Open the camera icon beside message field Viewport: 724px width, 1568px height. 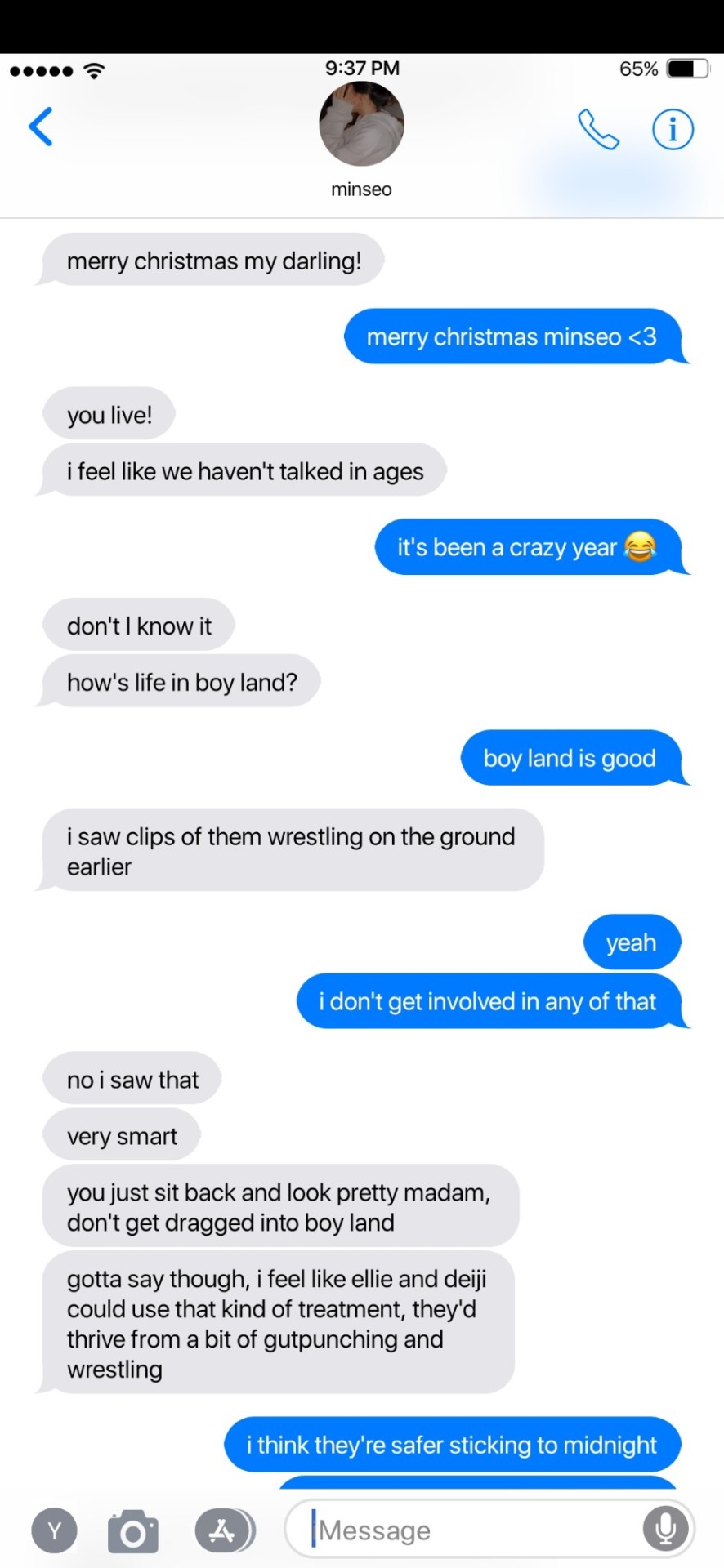tap(133, 1530)
